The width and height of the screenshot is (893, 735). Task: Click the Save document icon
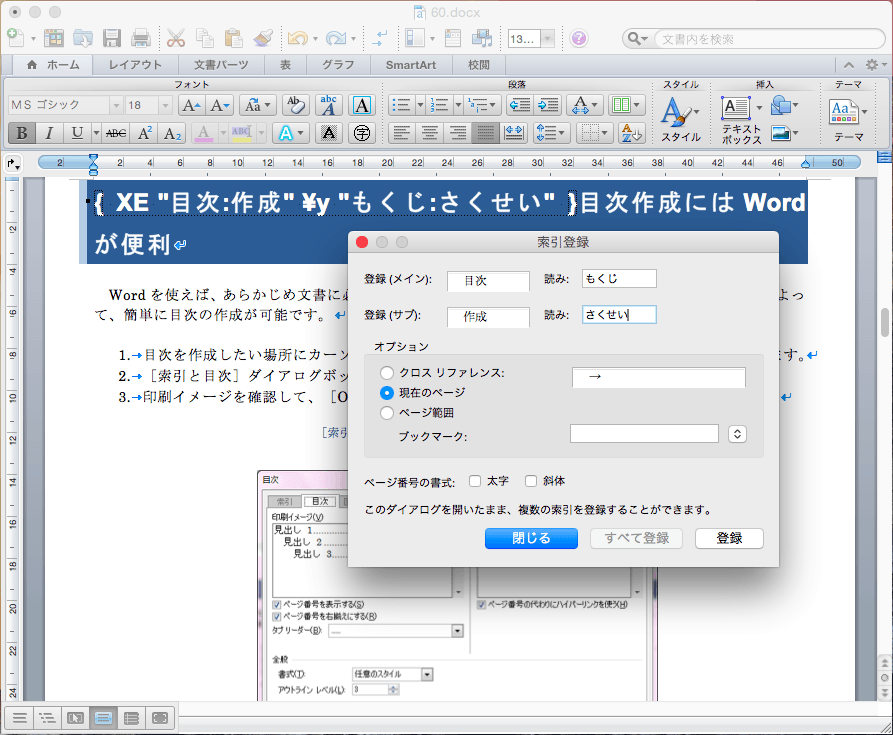pyautogui.click(x=112, y=38)
